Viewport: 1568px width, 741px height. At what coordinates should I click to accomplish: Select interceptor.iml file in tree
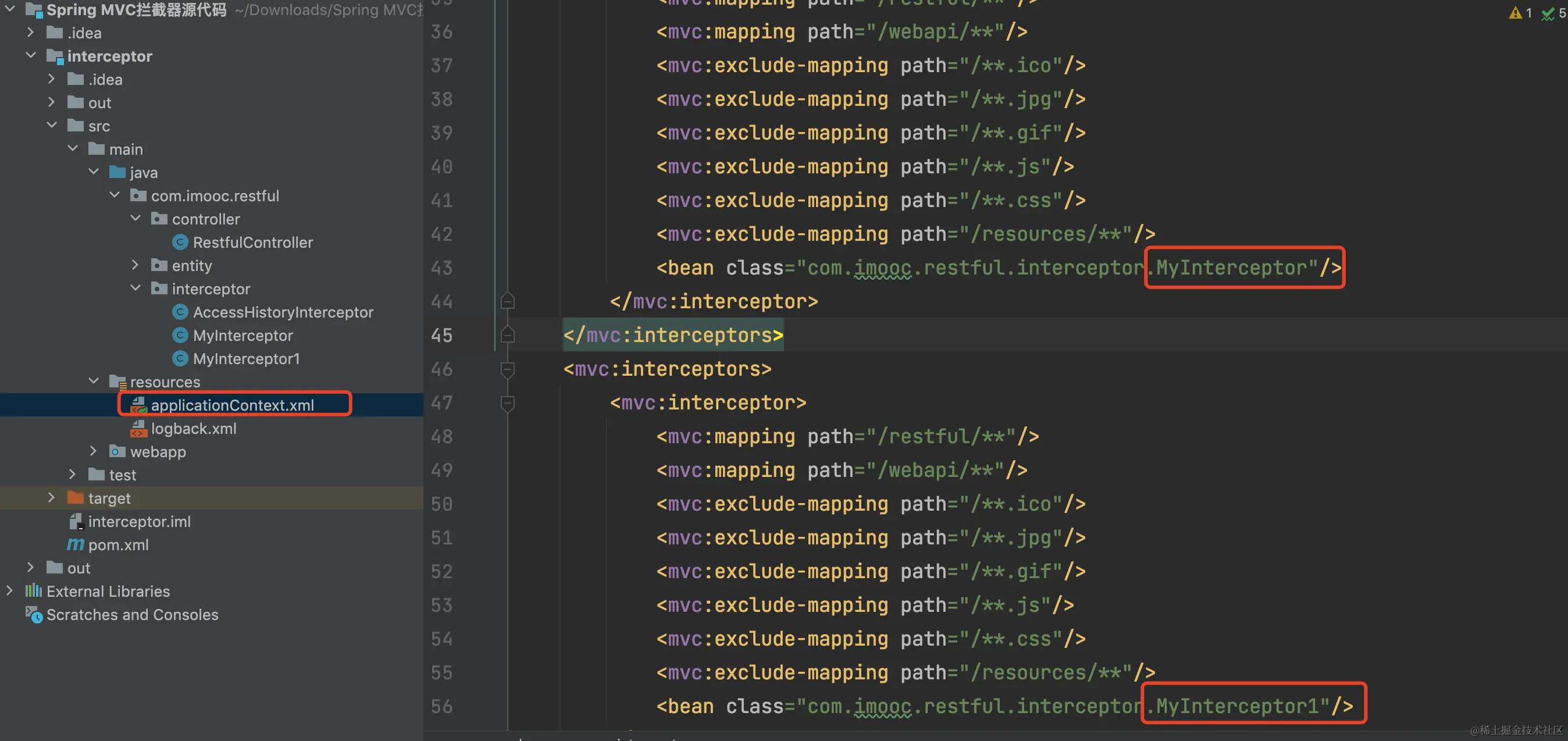point(139,521)
